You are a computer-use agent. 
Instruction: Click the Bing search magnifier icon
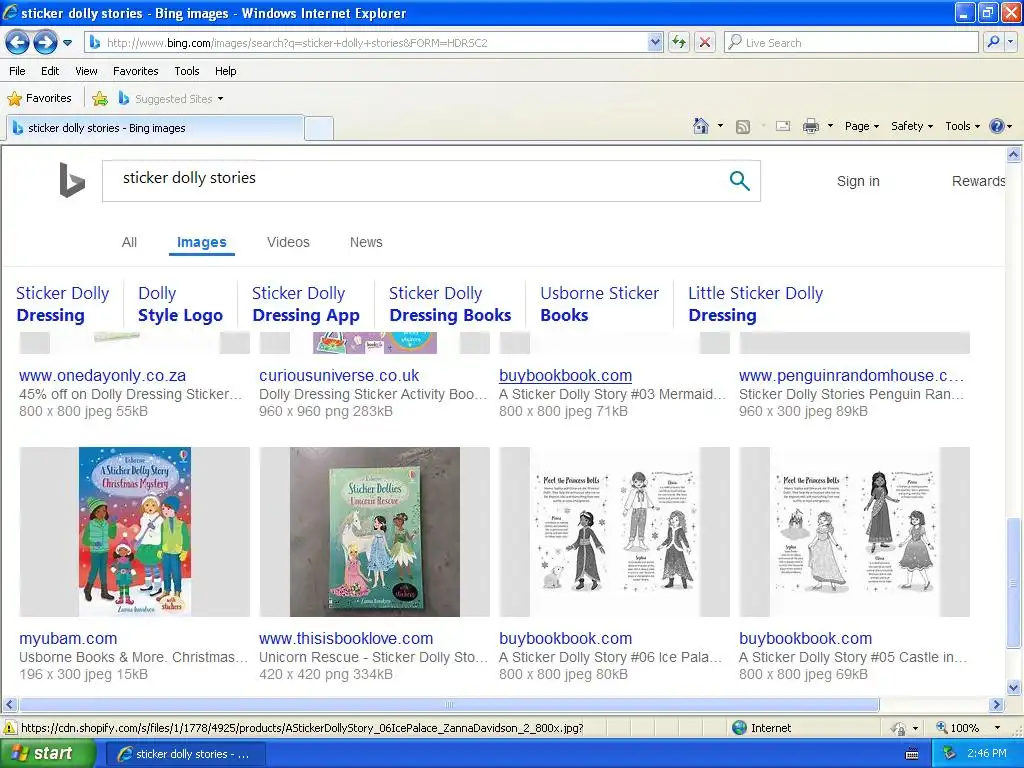[739, 181]
